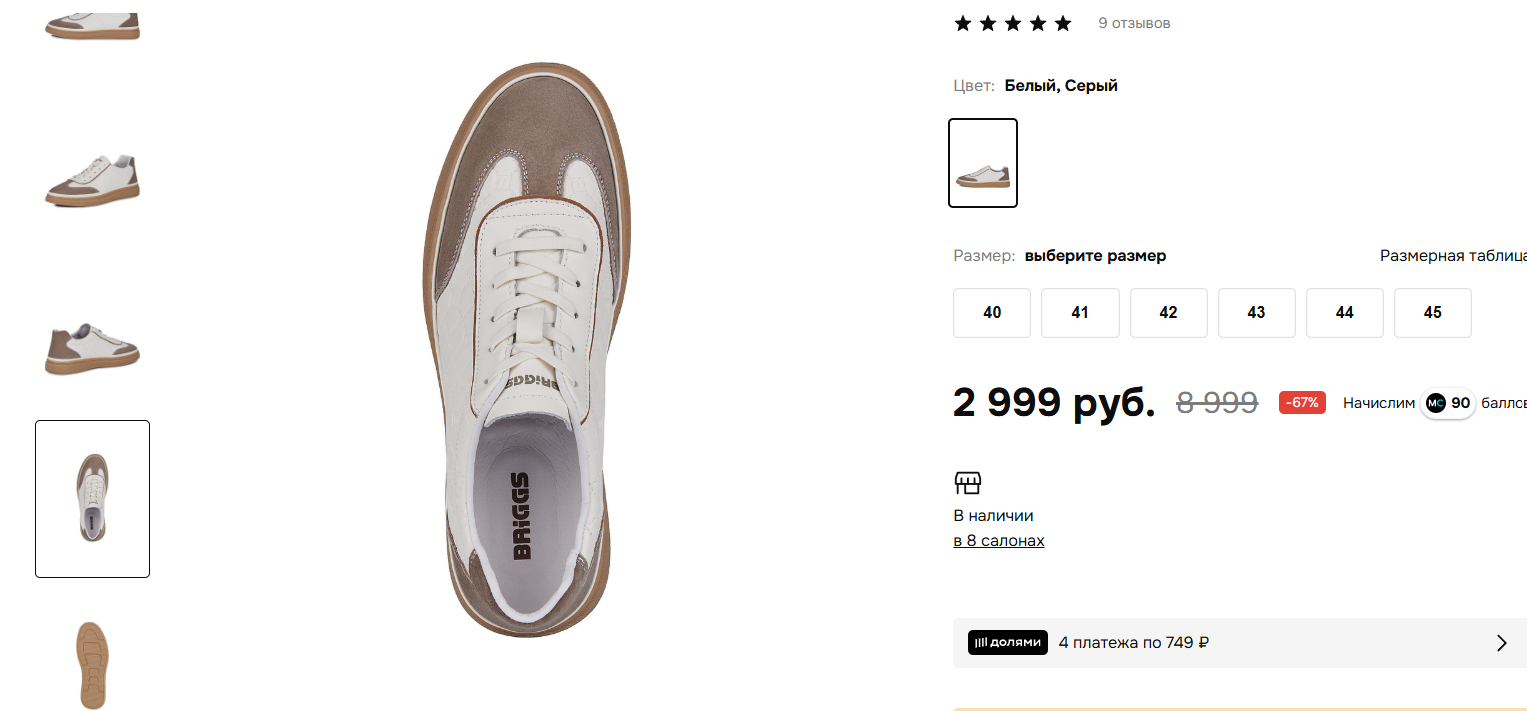Select size 40
The width and height of the screenshot is (1527, 711).
[x=992, y=313]
